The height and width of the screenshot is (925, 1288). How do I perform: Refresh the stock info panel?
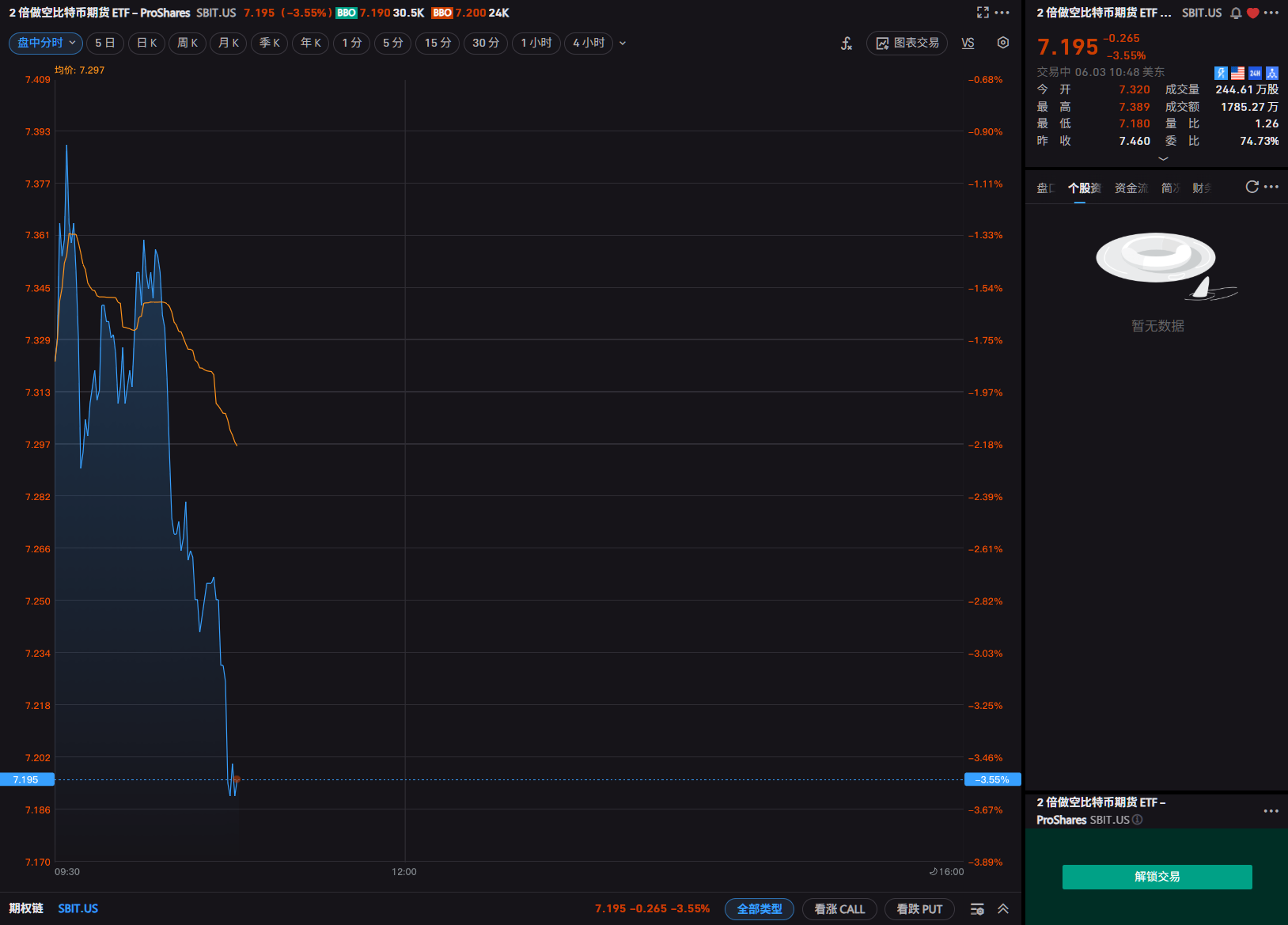point(1252,187)
